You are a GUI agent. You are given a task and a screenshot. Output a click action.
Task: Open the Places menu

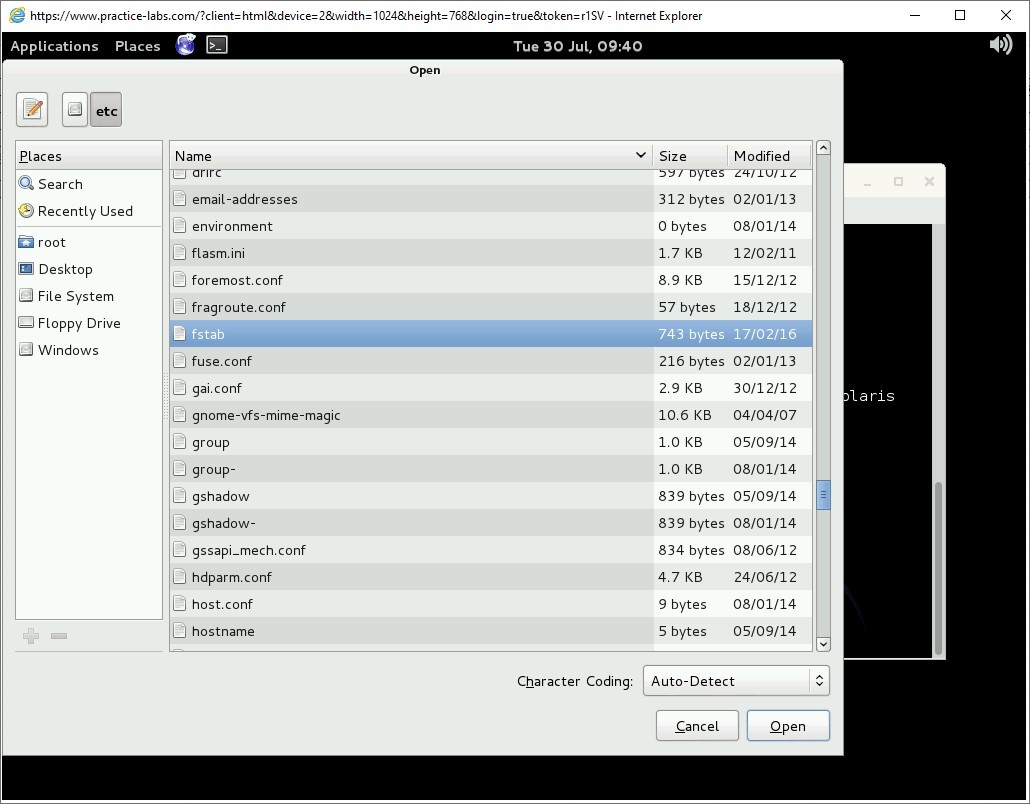coord(137,46)
